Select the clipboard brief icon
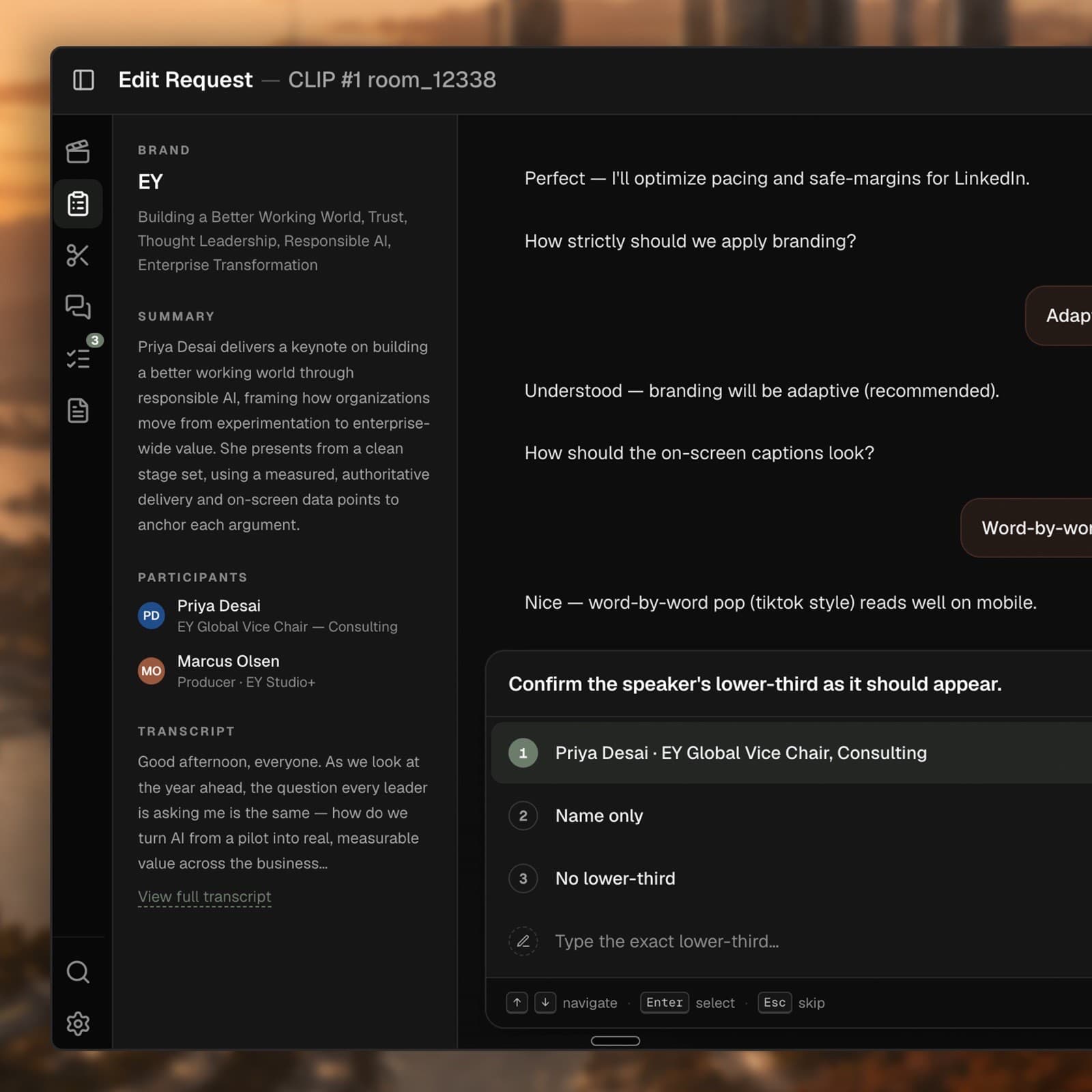 (x=78, y=203)
